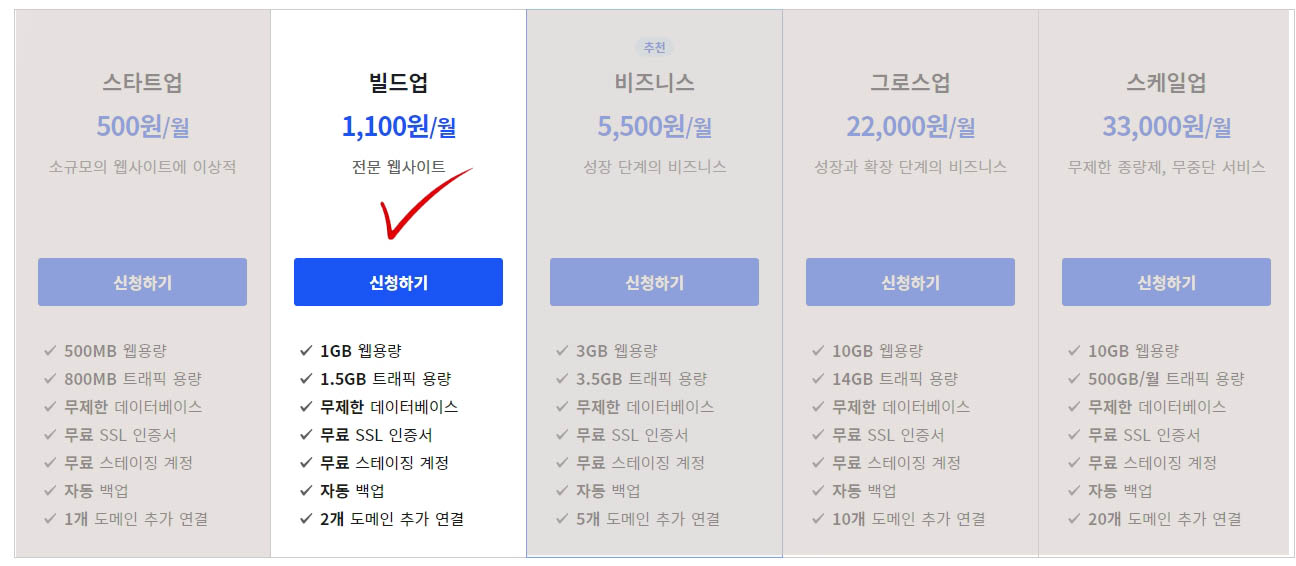Click the checkmark beside 3.5GB 트래픽 용량
The width and height of the screenshot is (1296, 566).
click(562, 379)
